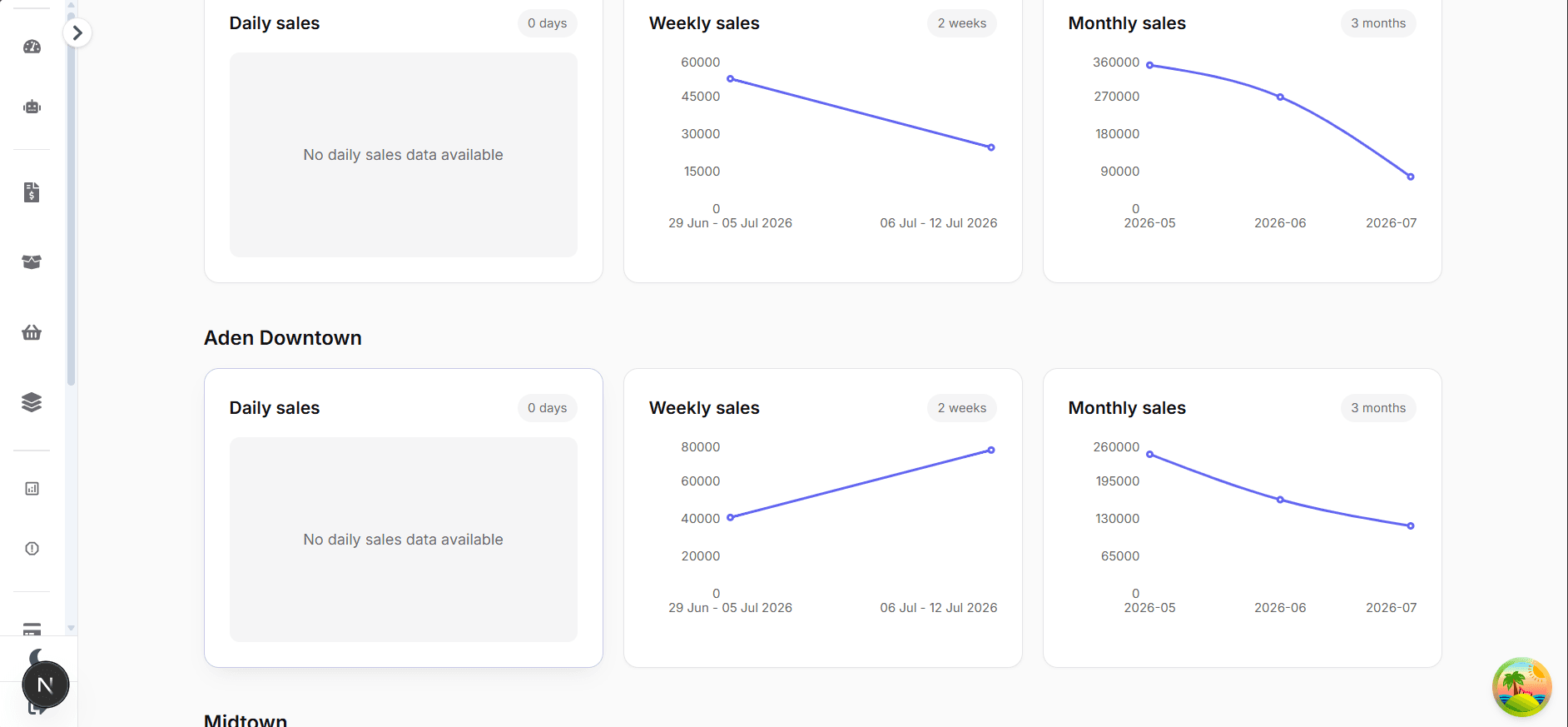
Task: Click the top card's '3 months' badge
Action: tap(1378, 23)
